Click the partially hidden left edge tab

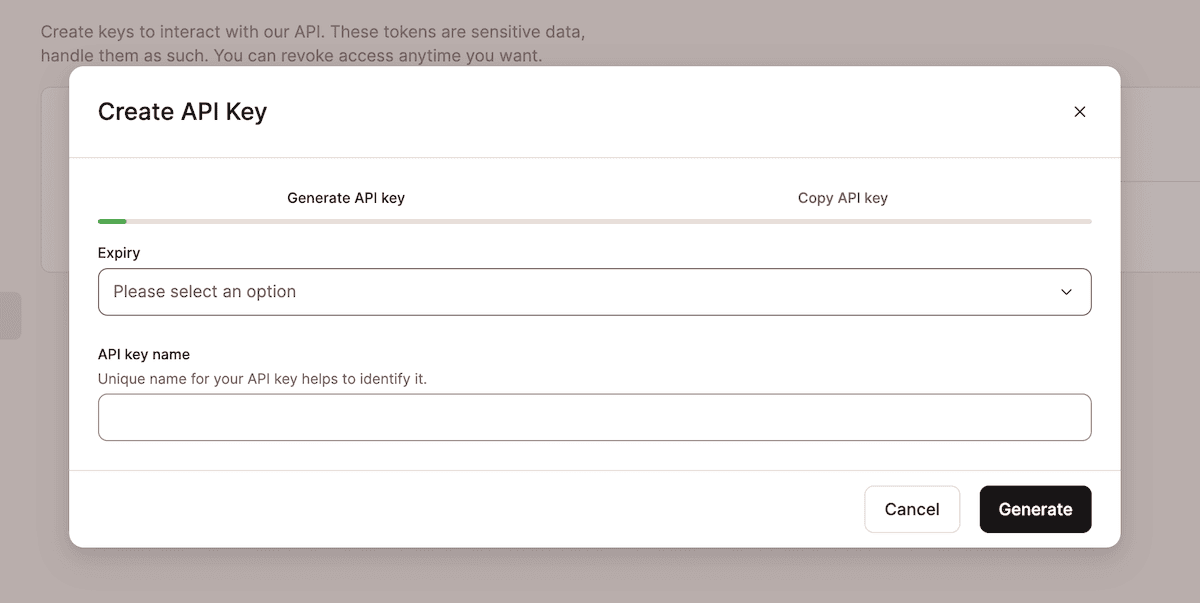point(10,316)
